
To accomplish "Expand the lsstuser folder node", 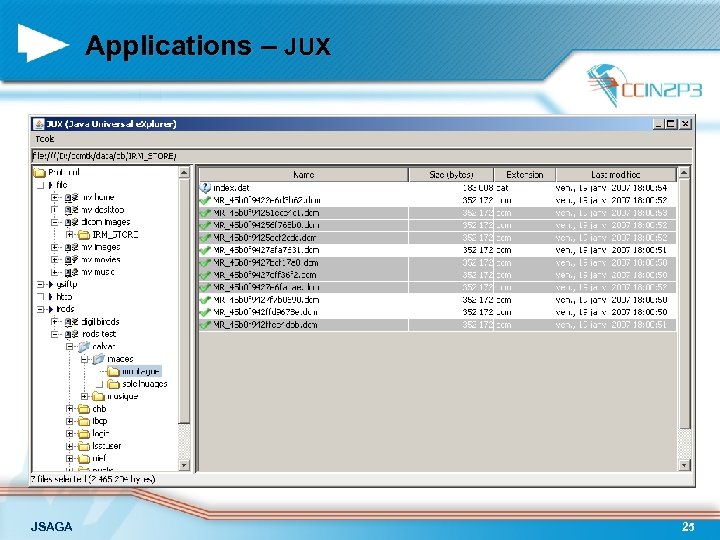I will (x=69, y=446).
